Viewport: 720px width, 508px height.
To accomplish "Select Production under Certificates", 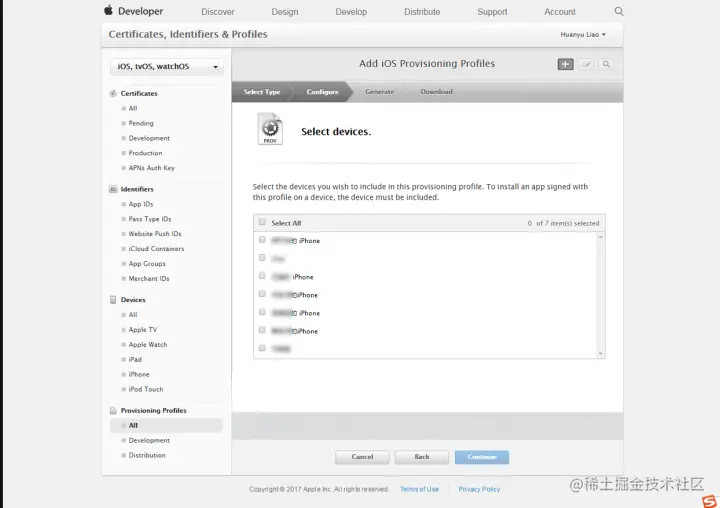I will coord(145,153).
